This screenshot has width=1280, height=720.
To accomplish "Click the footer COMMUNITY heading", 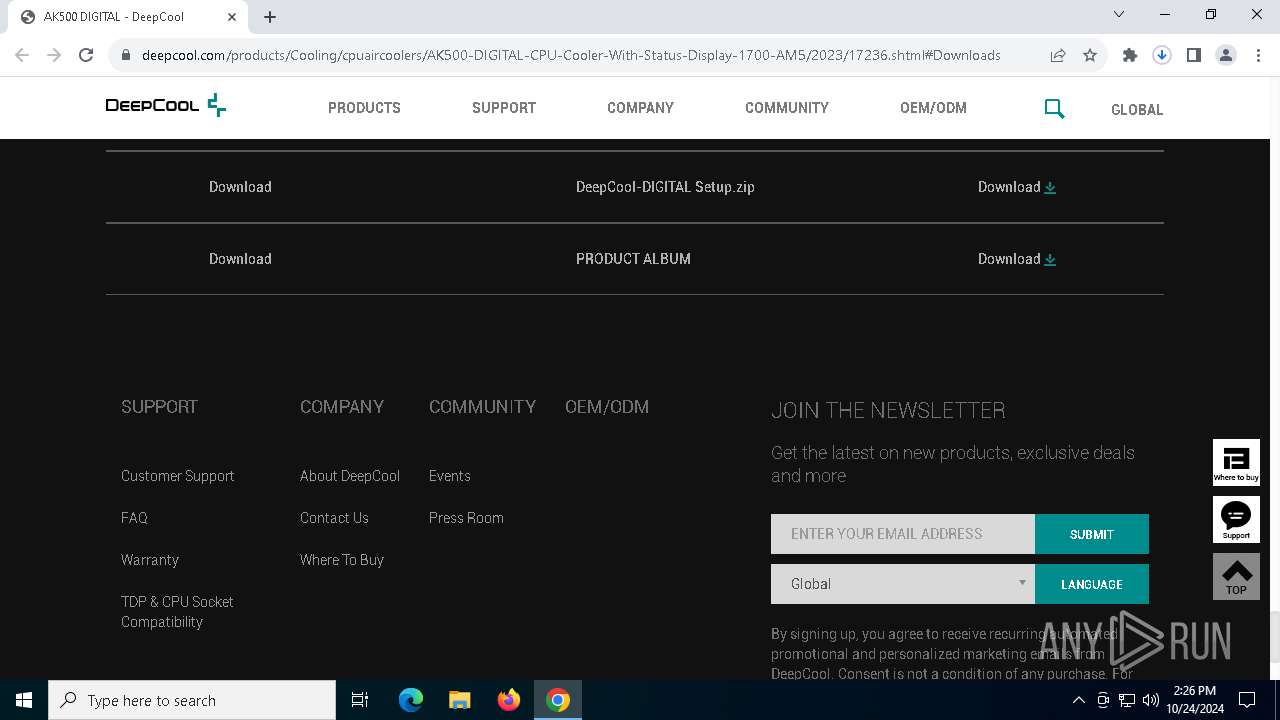I will pyautogui.click(x=483, y=407).
